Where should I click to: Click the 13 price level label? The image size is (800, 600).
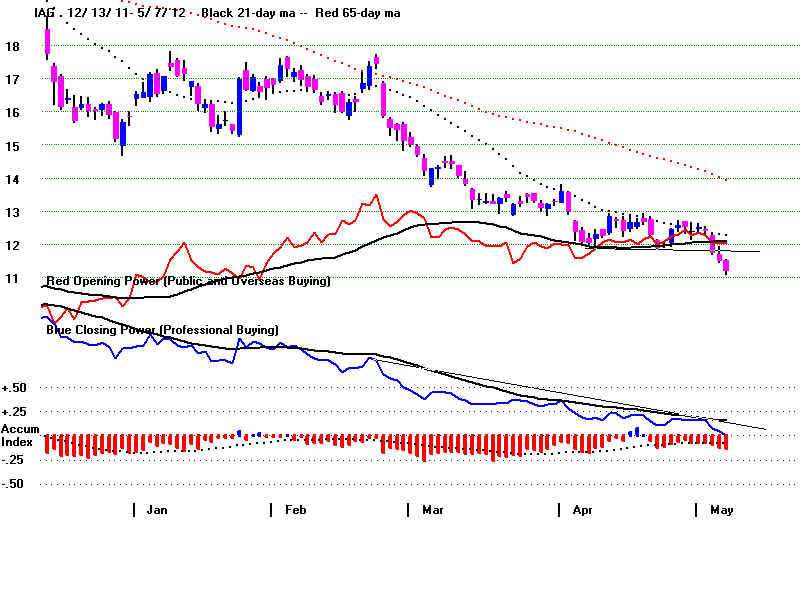(x=12, y=212)
